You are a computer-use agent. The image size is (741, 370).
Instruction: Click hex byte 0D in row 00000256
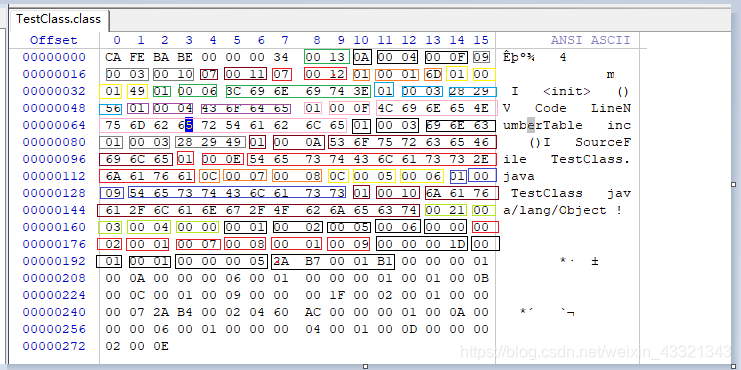click(x=410, y=329)
